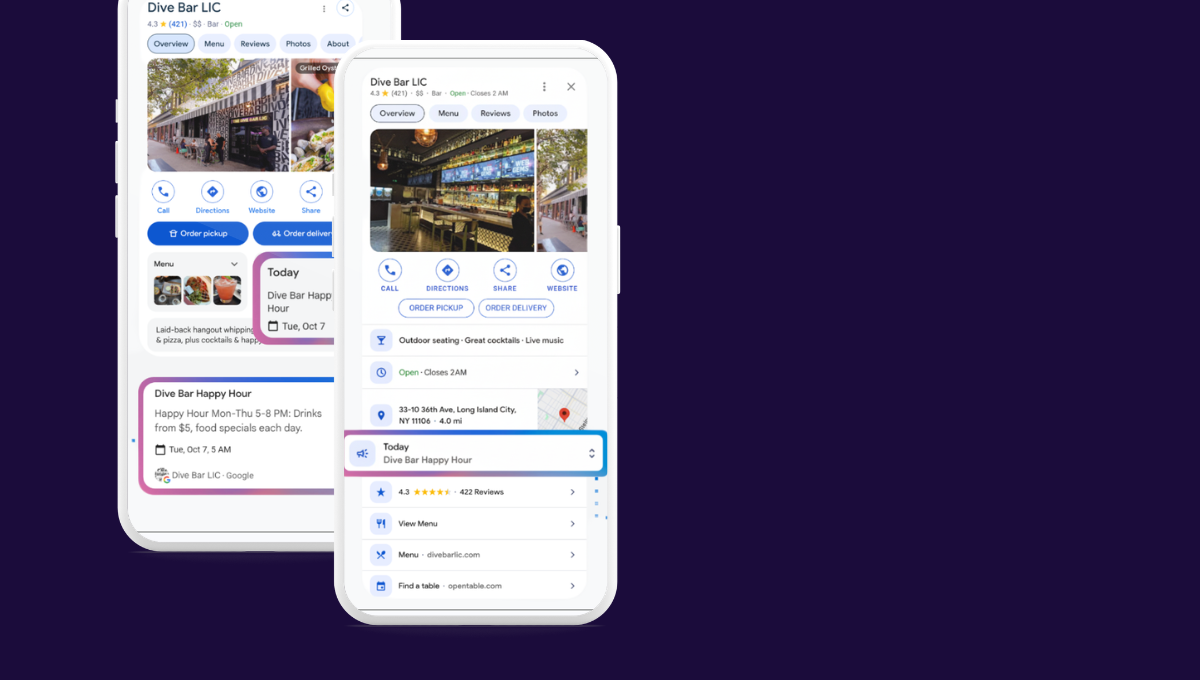Open the storefront photo on the back phone
Screen dimensions: 1200x680
click(x=217, y=115)
